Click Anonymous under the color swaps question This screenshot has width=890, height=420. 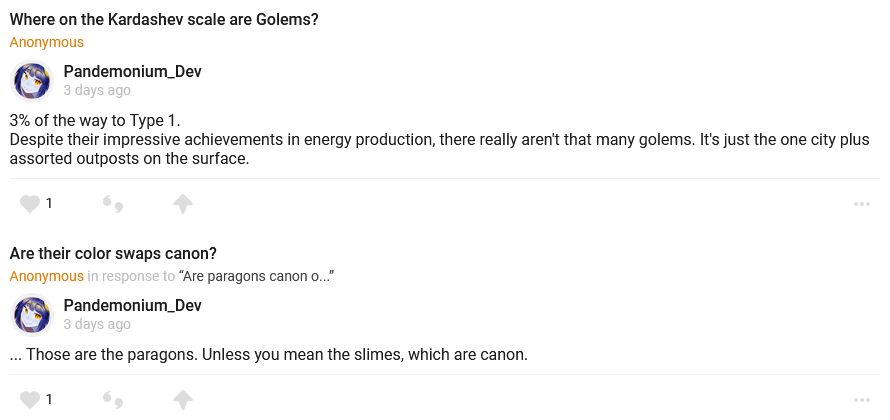[47, 276]
